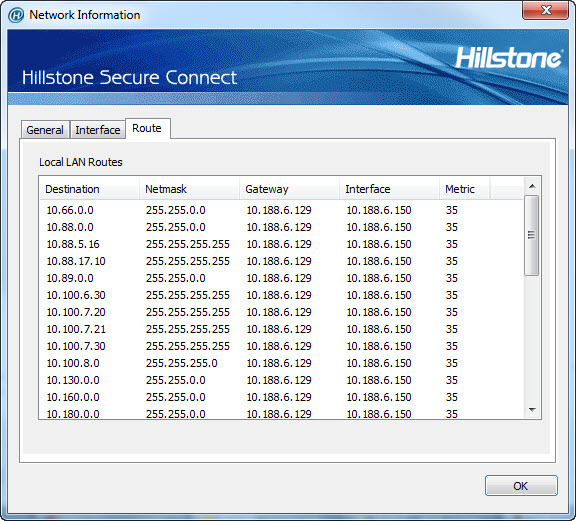
Task: Click metric 35 in the 10.130.0.0 row
Action: (x=452, y=380)
